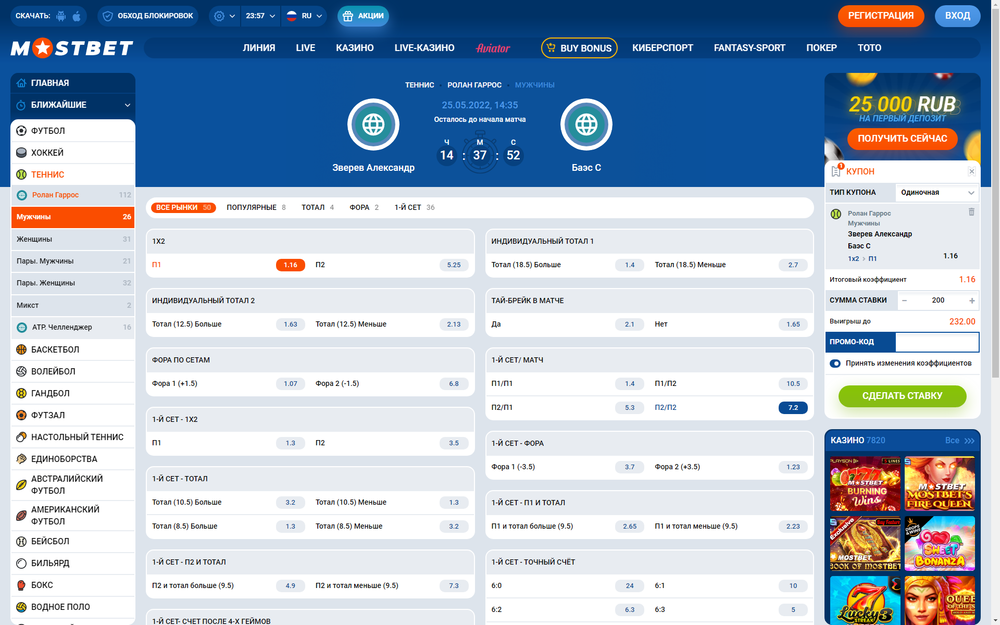
Task: Click the soccer ball icon for ФУТБОЛ
Action: coord(21,131)
